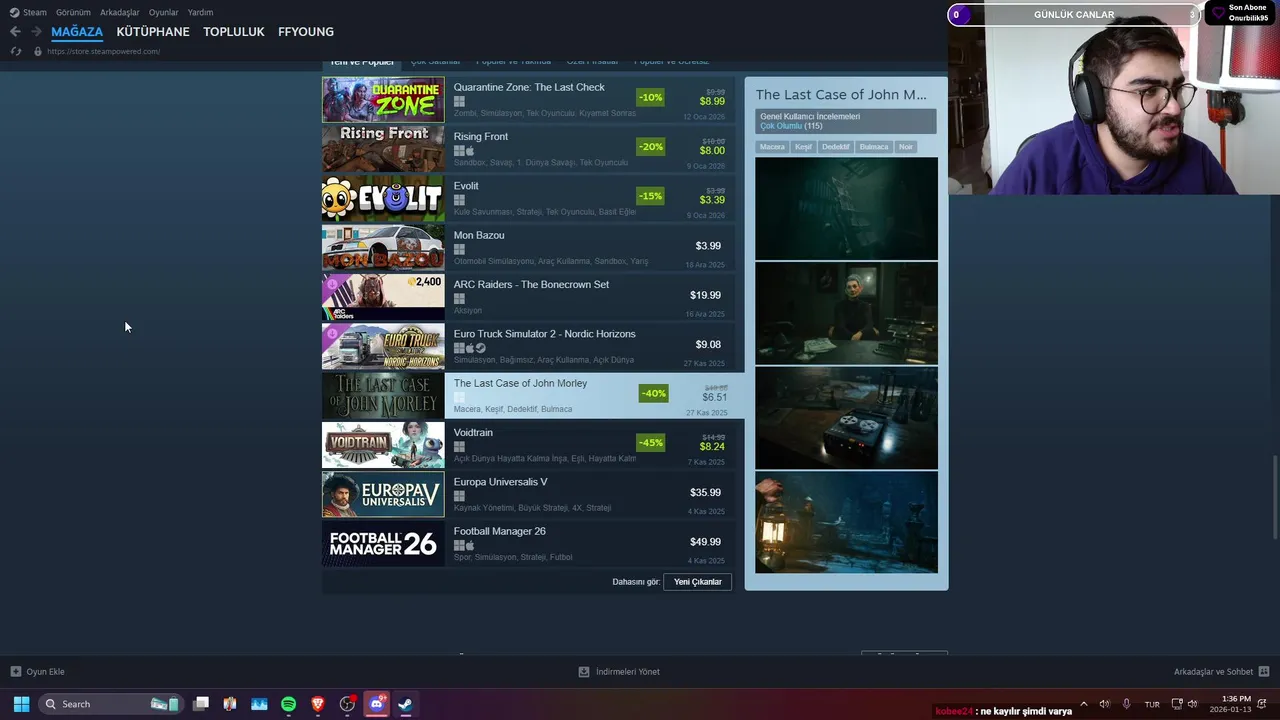Open the Mon Bazou game thumbnail

click(x=383, y=248)
